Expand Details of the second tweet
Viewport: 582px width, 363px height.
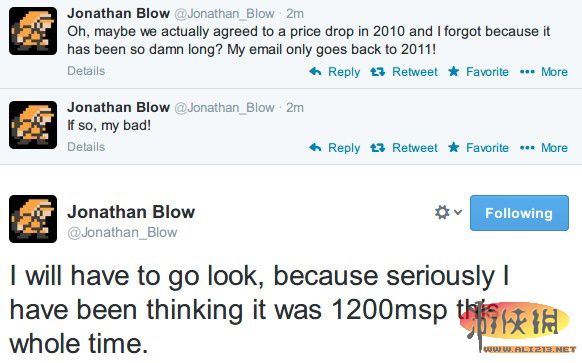[x=86, y=147]
